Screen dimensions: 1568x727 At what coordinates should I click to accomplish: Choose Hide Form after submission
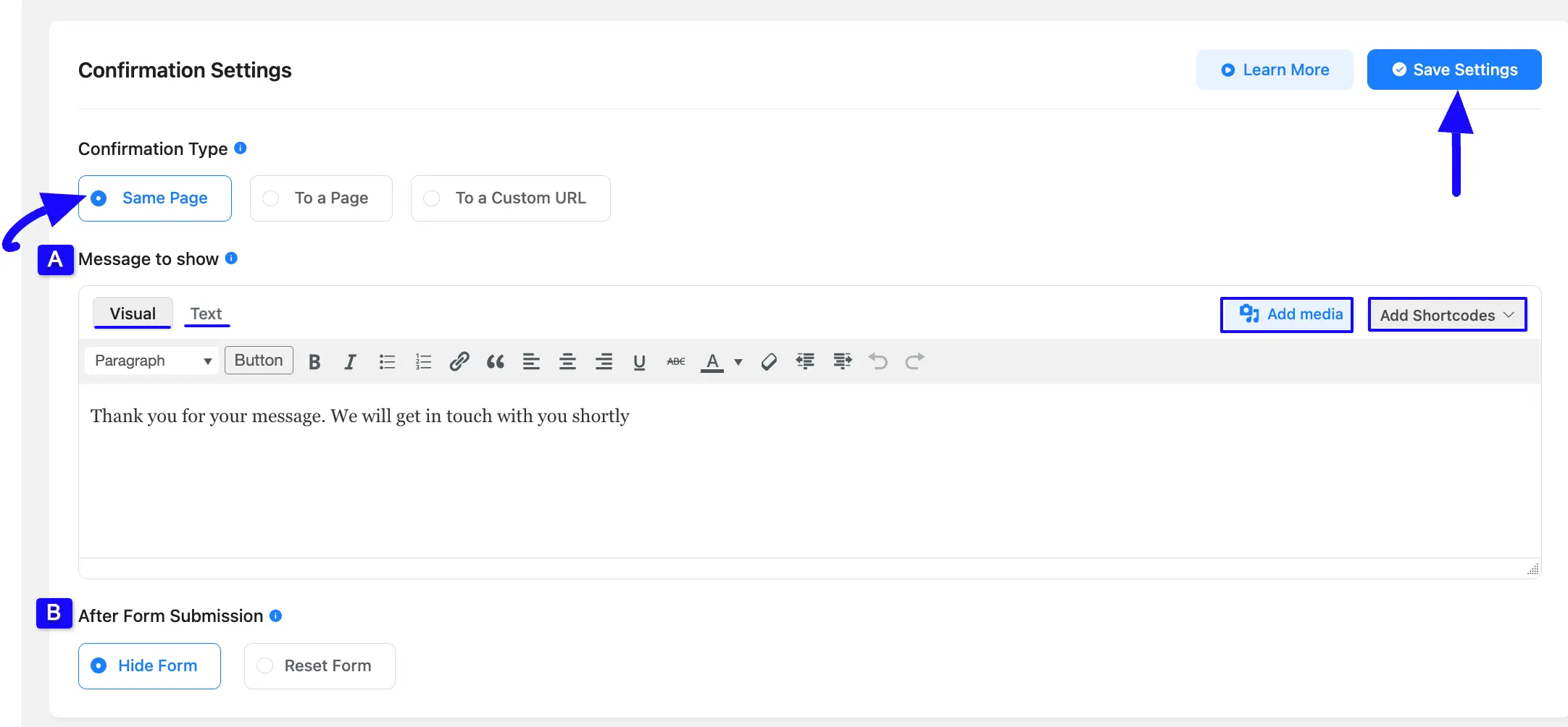tap(149, 666)
